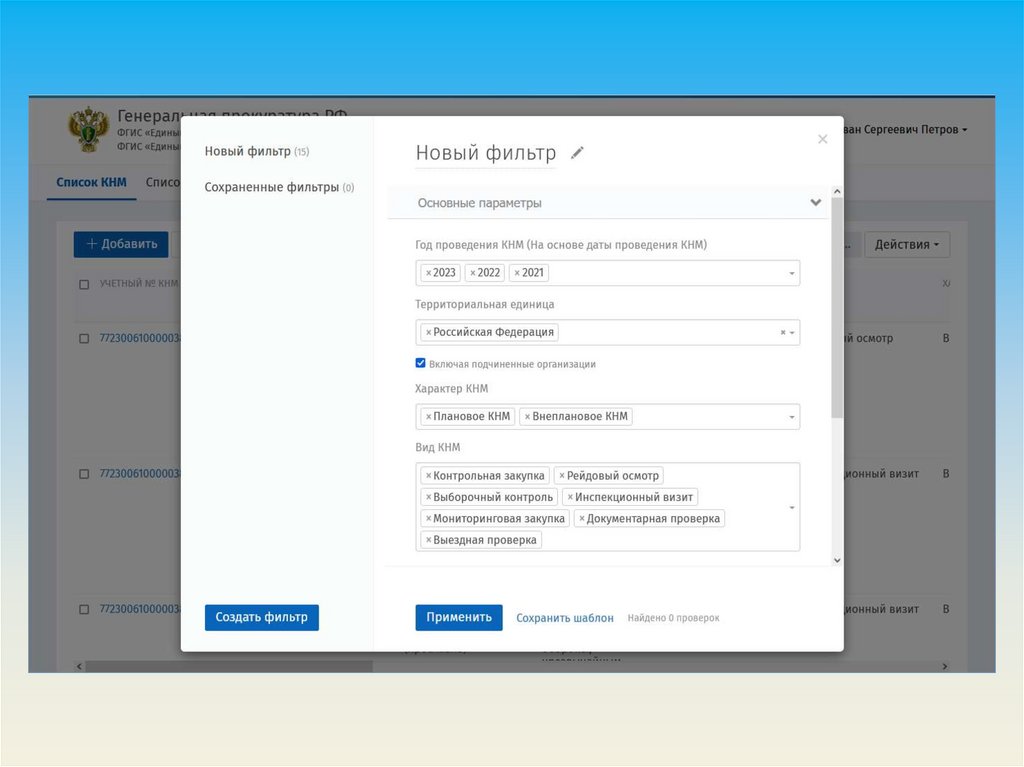The width and height of the screenshot is (1024, 767).
Task: Open the Территориальная единица dropdown arrow
Action: point(792,333)
